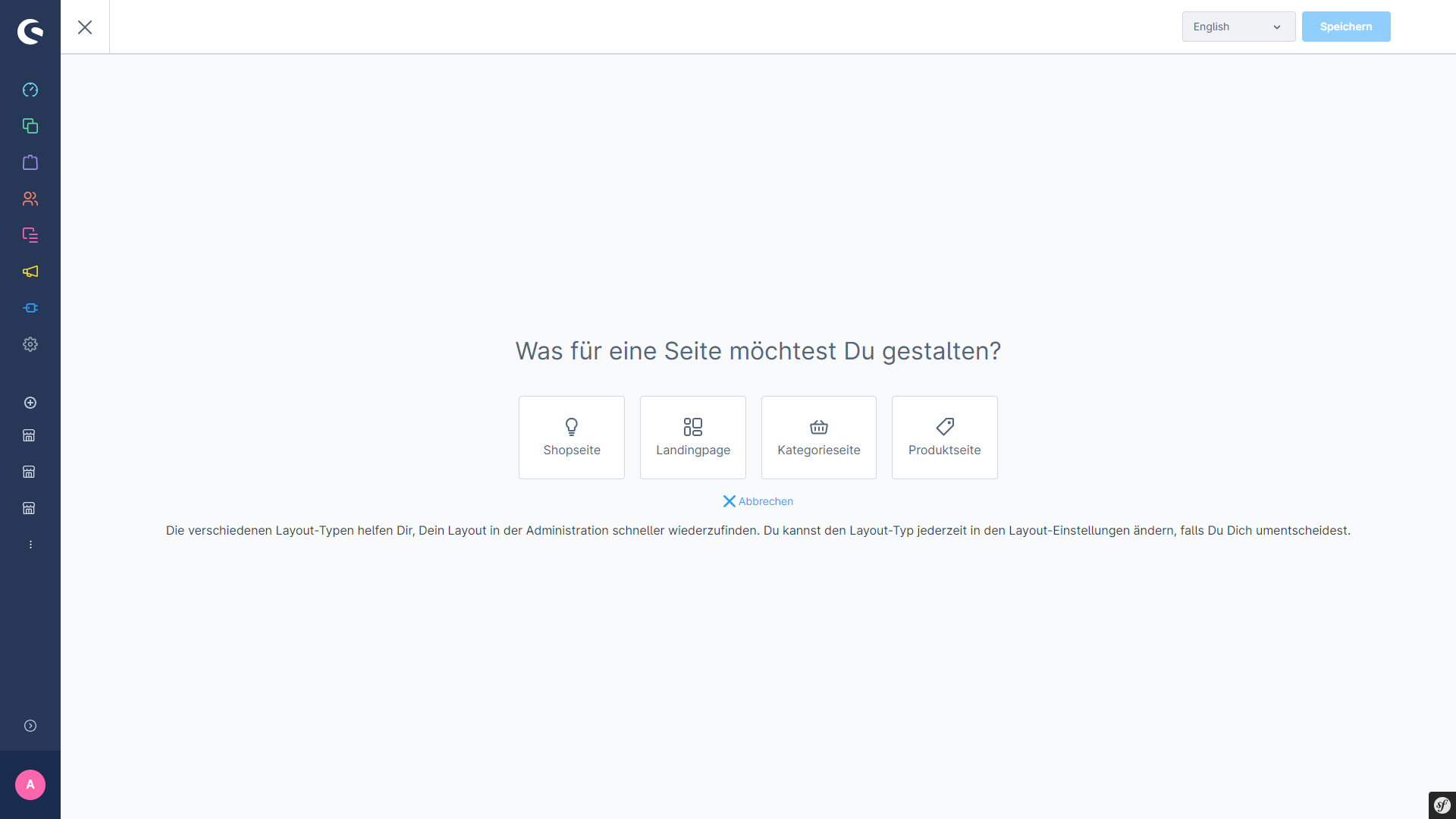
Task: Click the add new item icon
Action: click(x=30, y=402)
